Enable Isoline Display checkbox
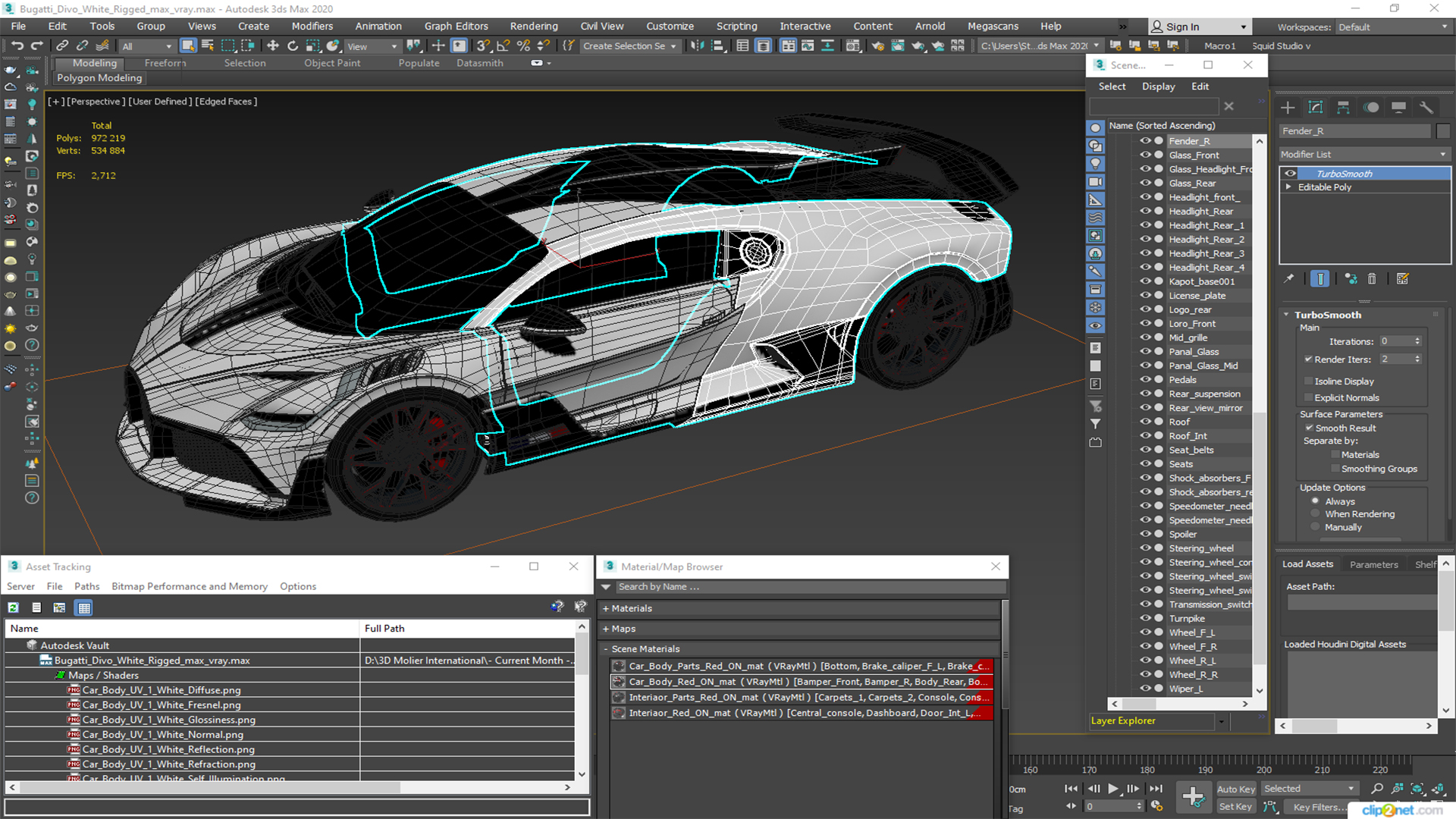Image resolution: width=1456 pixels, height=819 pixels. 1308,381
